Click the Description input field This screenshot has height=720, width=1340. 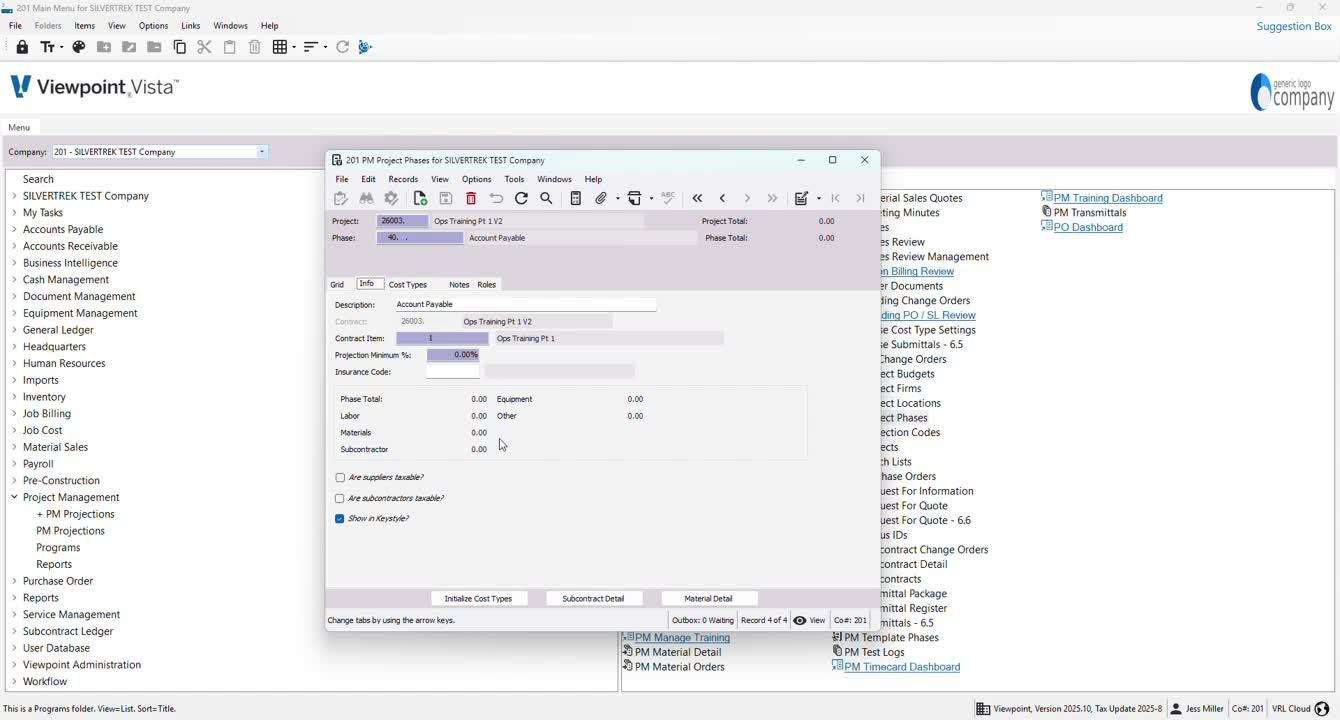[x=525, y=305]
